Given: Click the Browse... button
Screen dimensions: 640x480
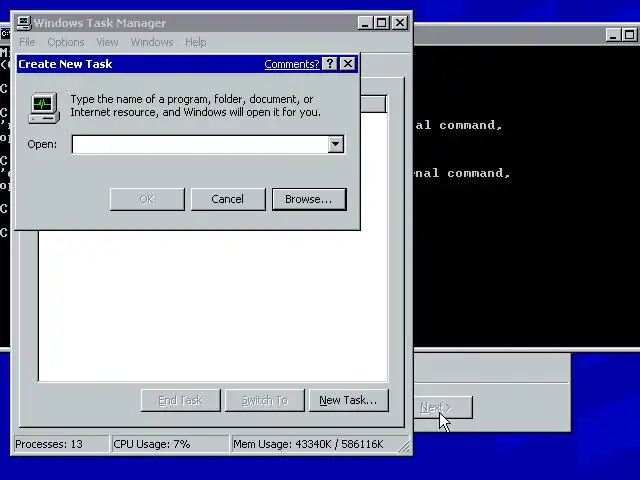Looking at the screenshot, I should click(309, 199).
